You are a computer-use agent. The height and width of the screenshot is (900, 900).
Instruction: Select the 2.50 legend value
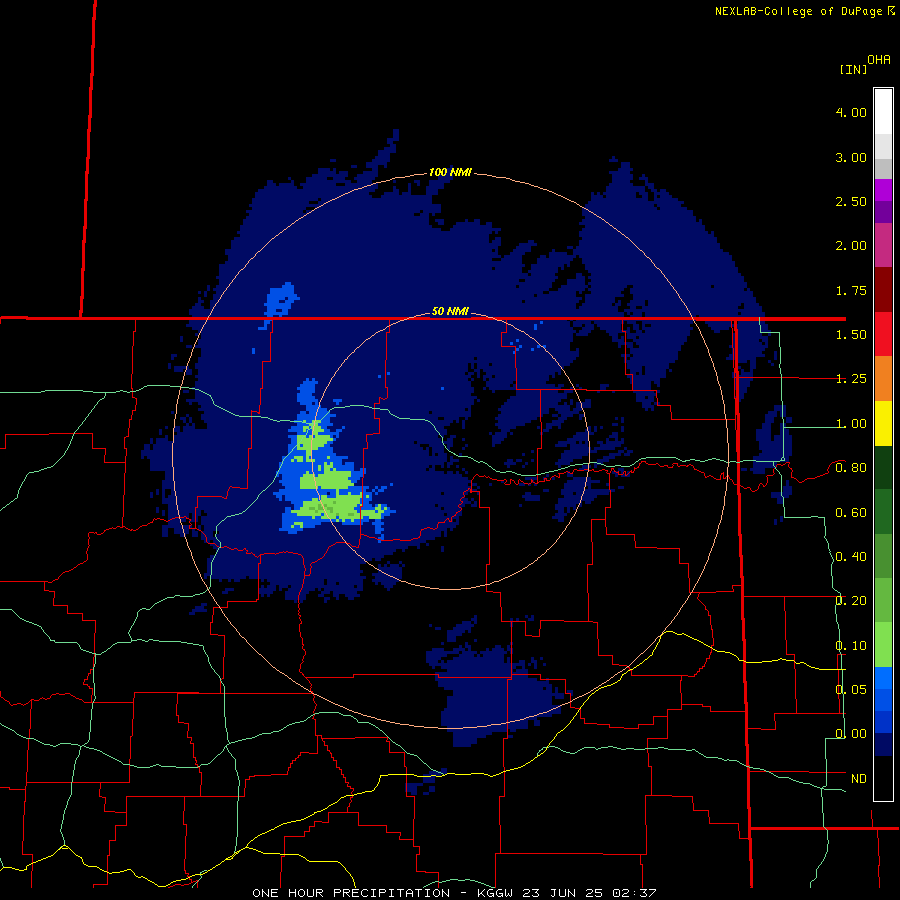click(x=851, y=201)
